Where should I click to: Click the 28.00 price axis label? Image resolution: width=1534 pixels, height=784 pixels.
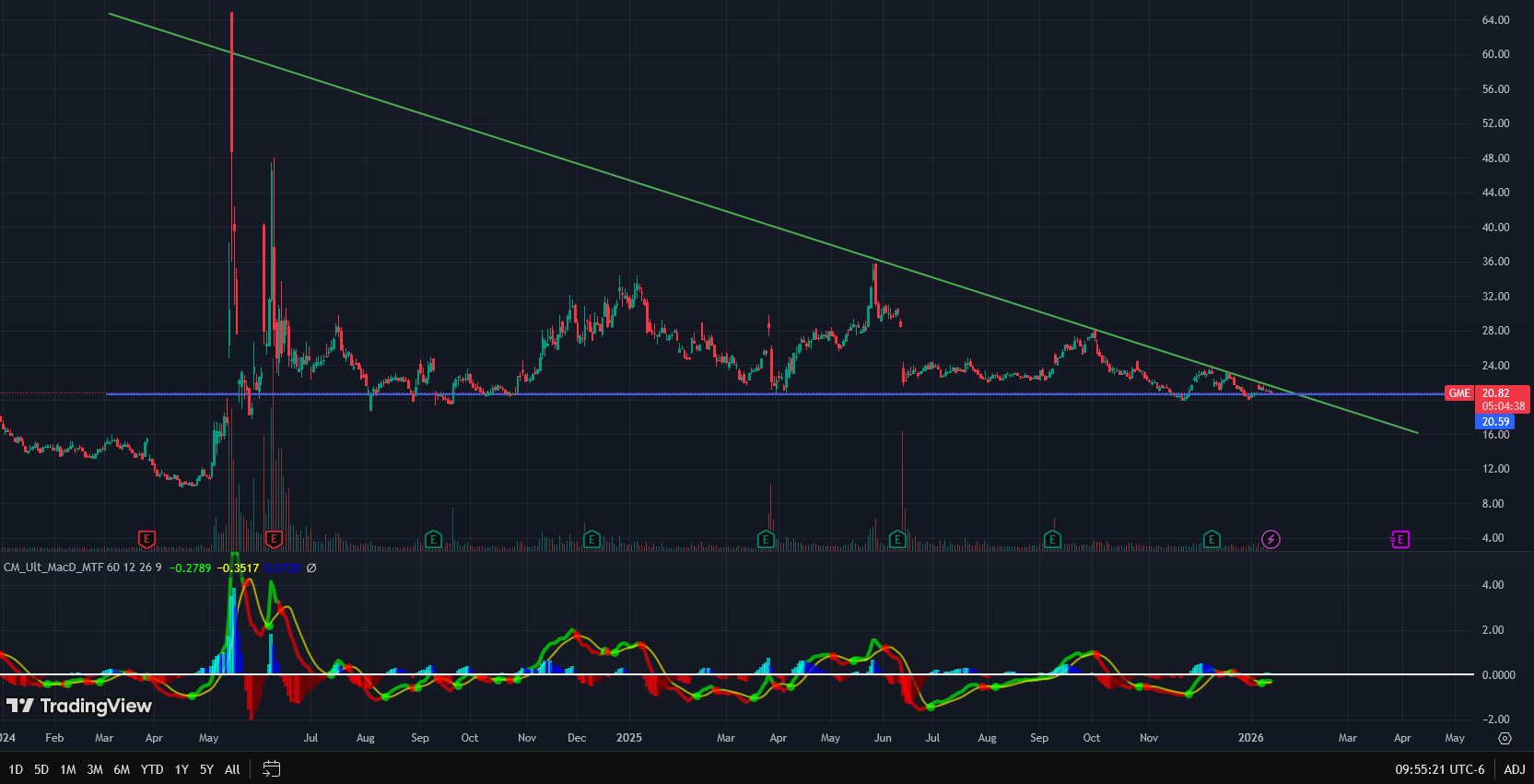(x=1495, y=331)
